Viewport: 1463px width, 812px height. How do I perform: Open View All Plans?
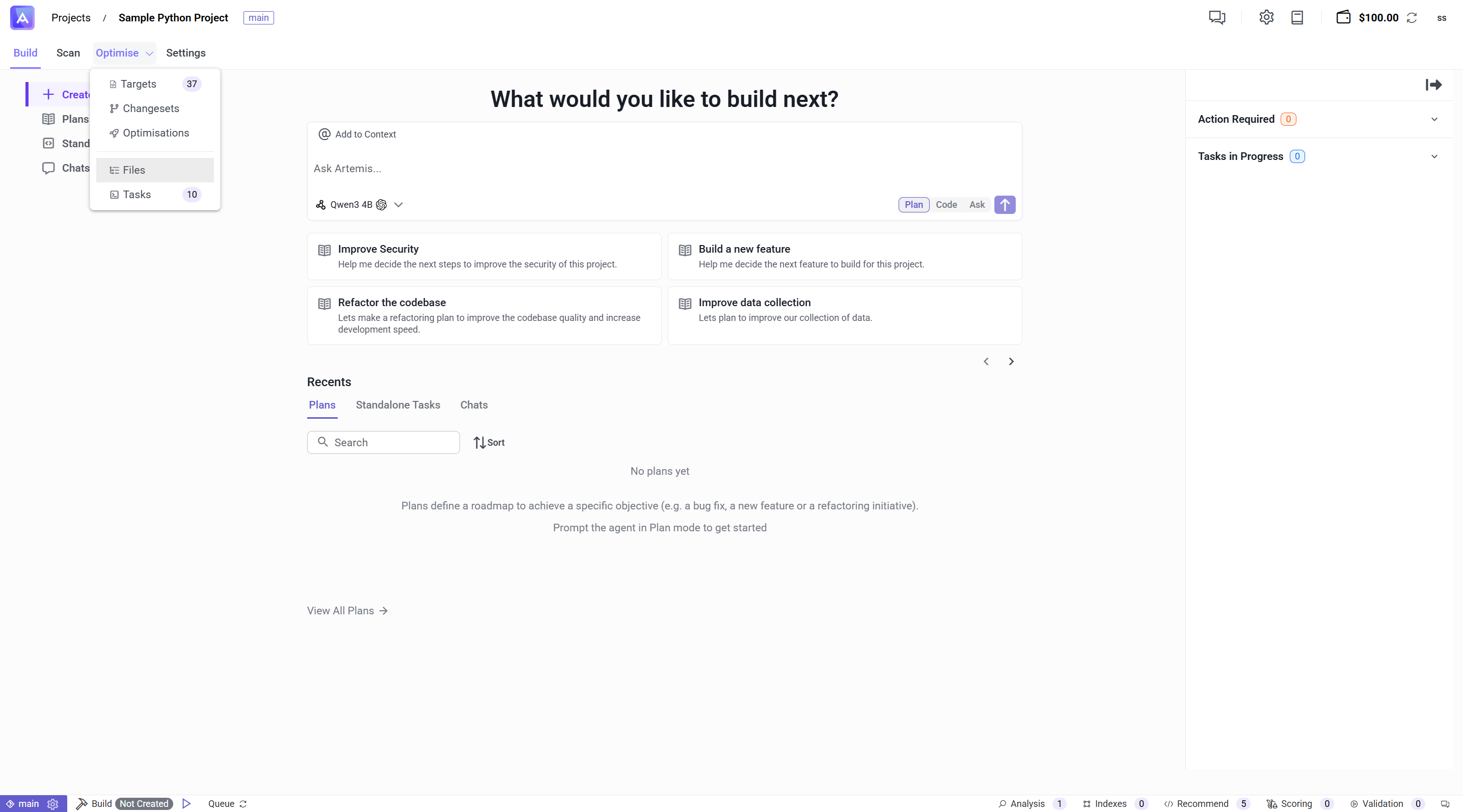[347, 610]
